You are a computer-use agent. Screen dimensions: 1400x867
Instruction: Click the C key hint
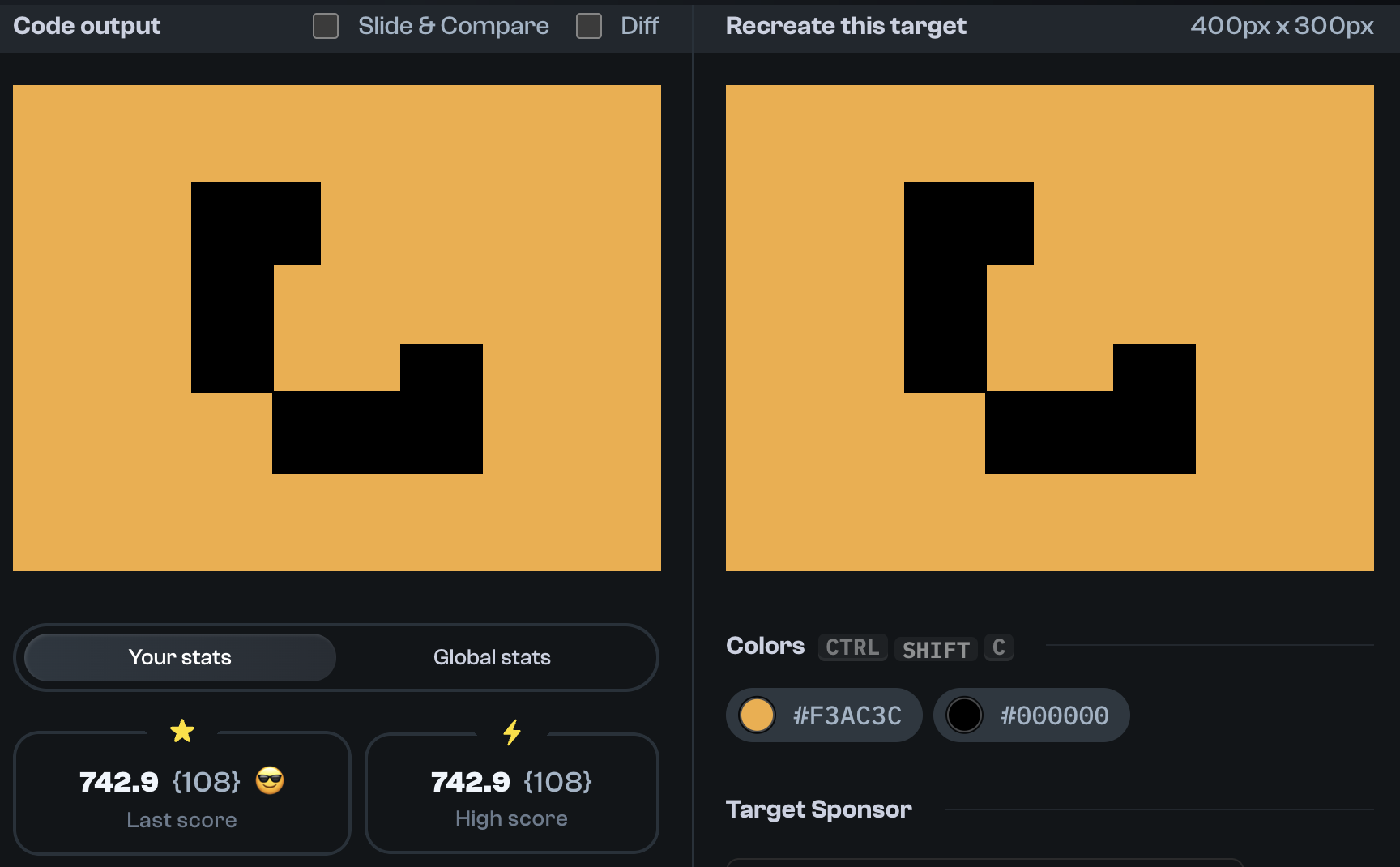tap(999, 647)
